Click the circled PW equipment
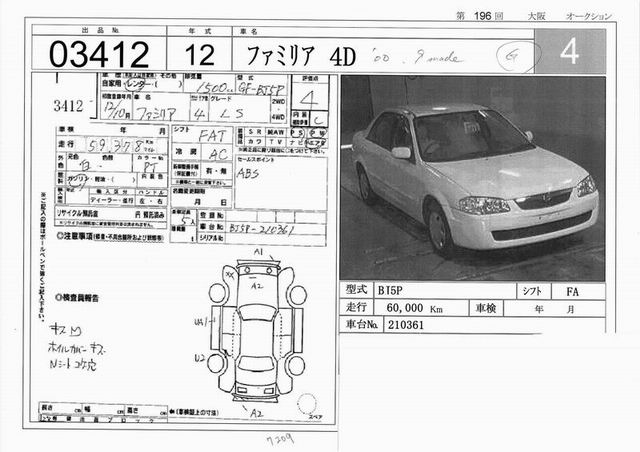 (318, 132)
